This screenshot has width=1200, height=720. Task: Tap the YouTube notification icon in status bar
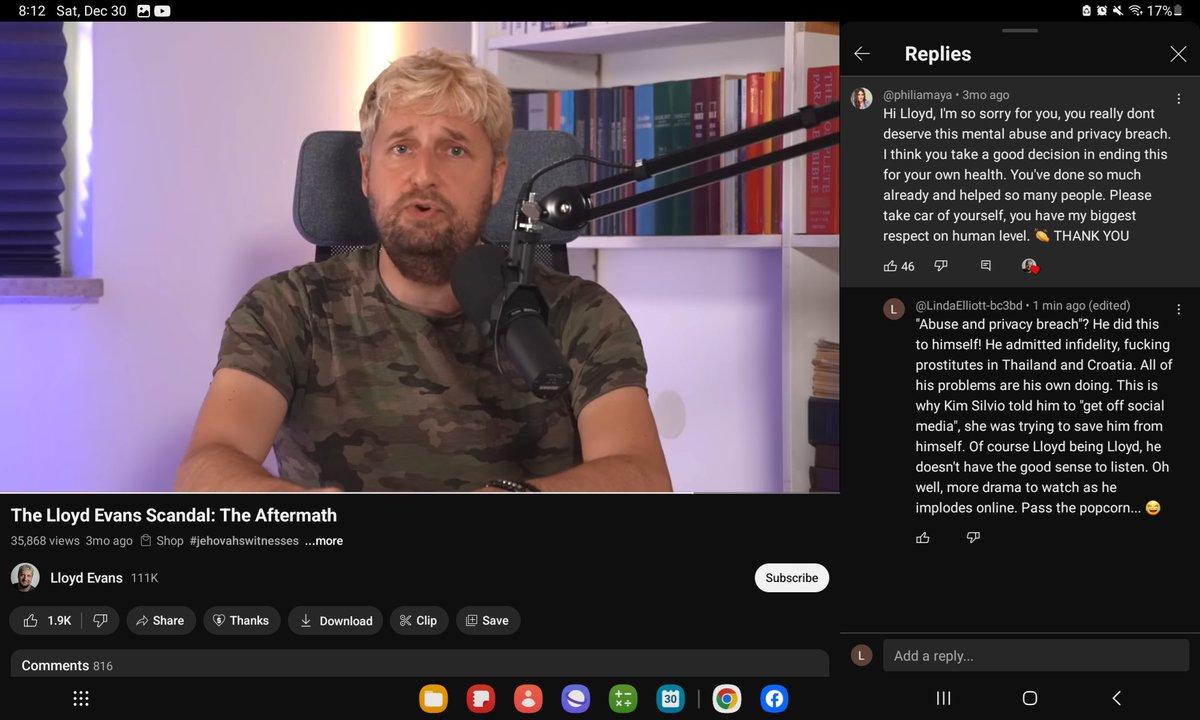tap(161, 11)
